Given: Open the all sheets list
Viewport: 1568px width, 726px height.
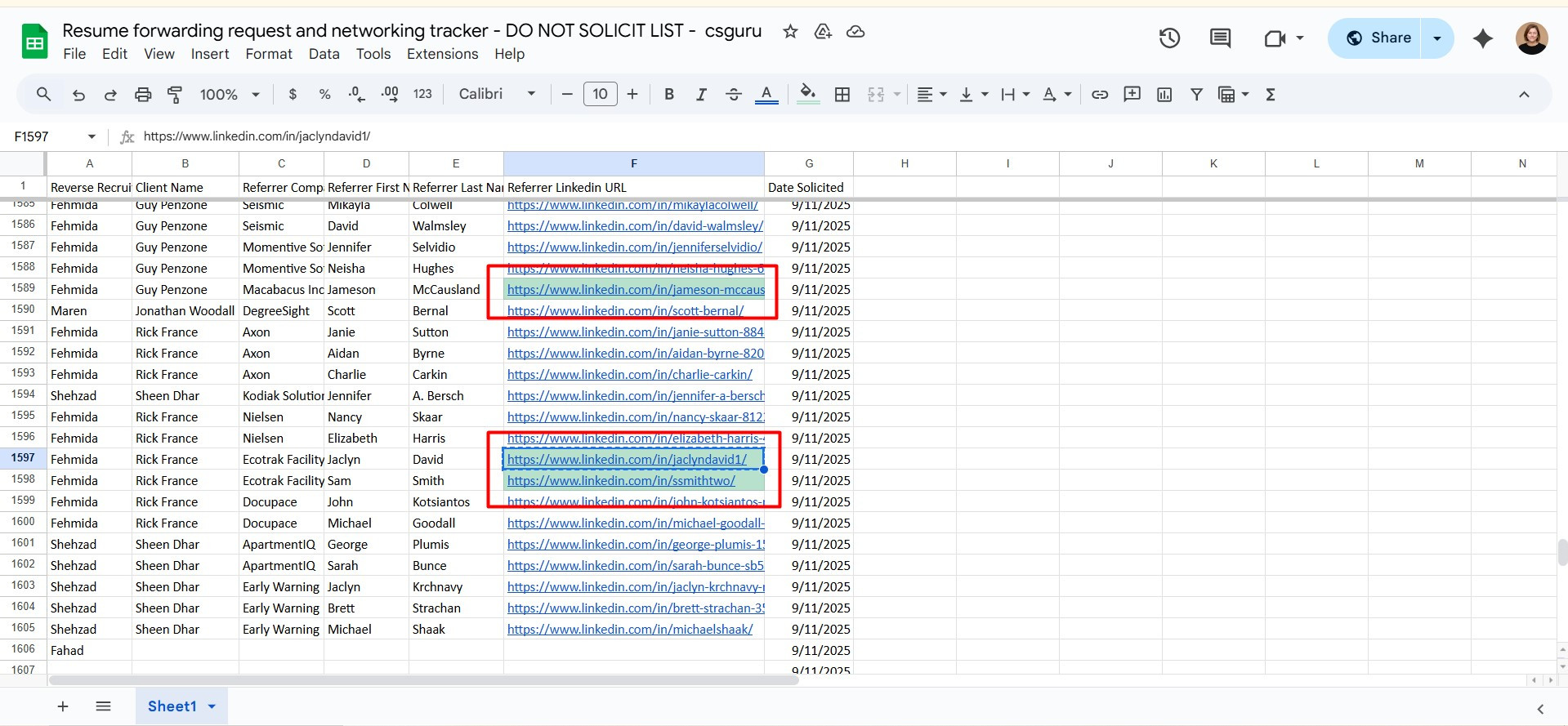Looking at the screenshot, I should 103,706.
